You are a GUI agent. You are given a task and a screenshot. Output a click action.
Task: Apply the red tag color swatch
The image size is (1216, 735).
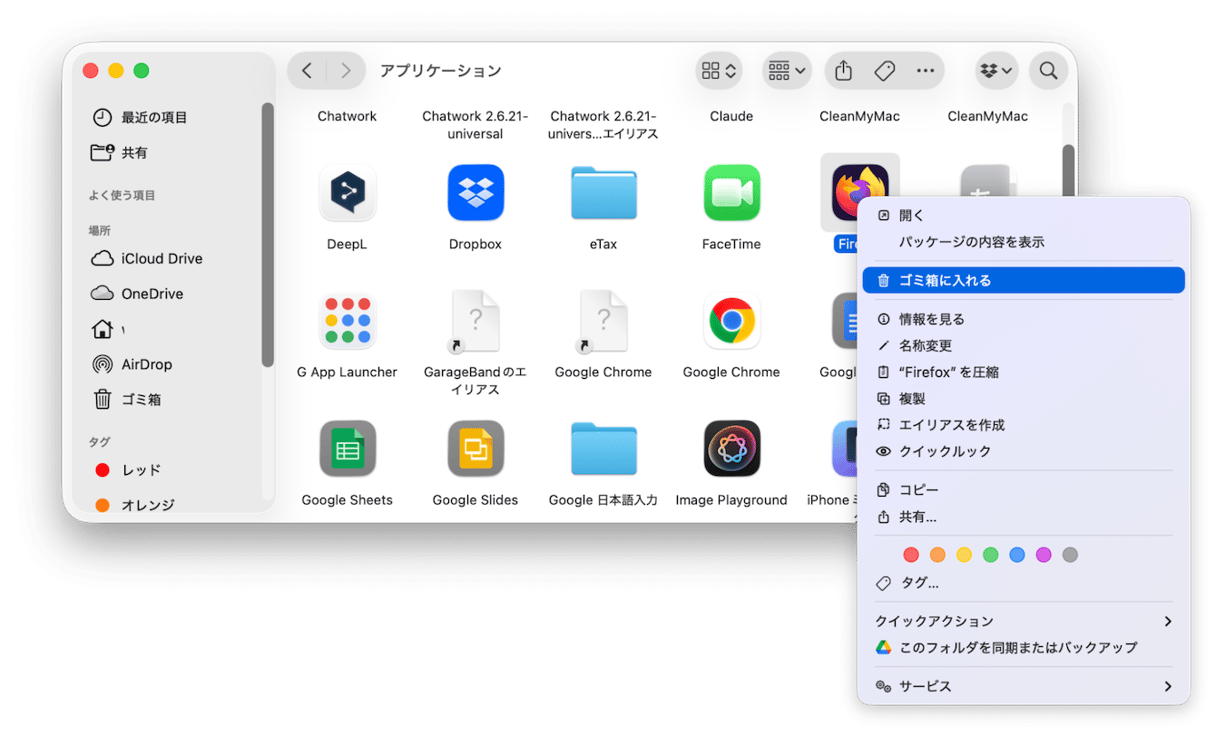[911, 554]
